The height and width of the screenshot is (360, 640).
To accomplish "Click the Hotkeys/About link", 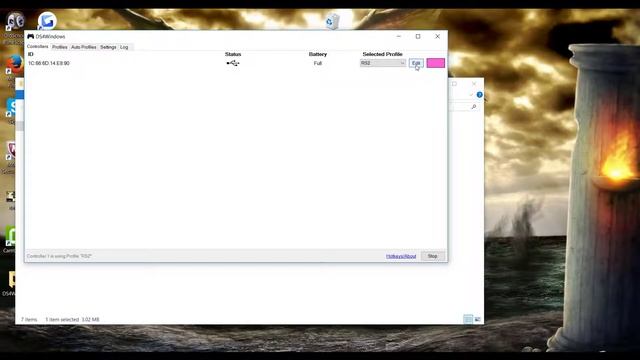I will pos(401,256).
